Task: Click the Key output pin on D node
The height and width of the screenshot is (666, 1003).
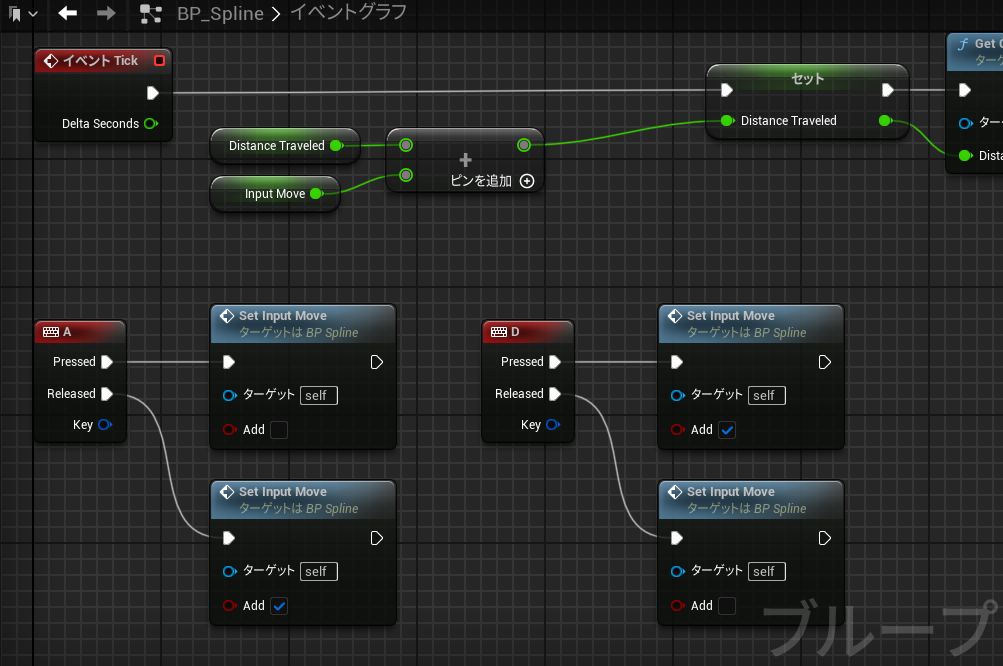Action: [554, 425]
